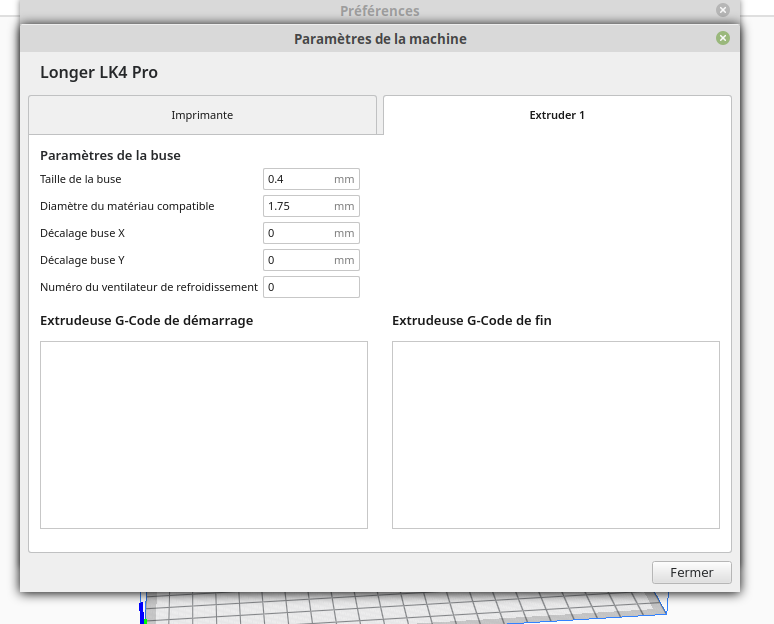Click the Paramètres de la machine title bar
Viewport: 774px width, 624px height.
[380, 39]
